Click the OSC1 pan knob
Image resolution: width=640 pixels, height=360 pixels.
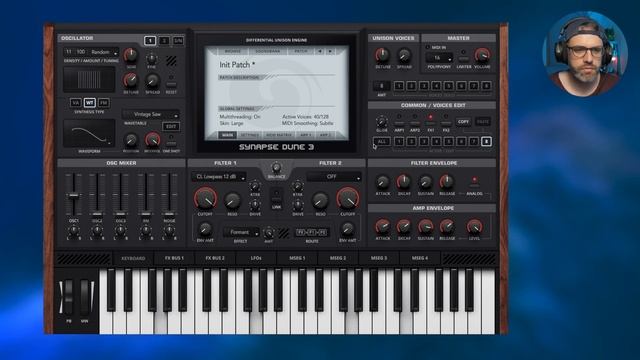[74, 231]
